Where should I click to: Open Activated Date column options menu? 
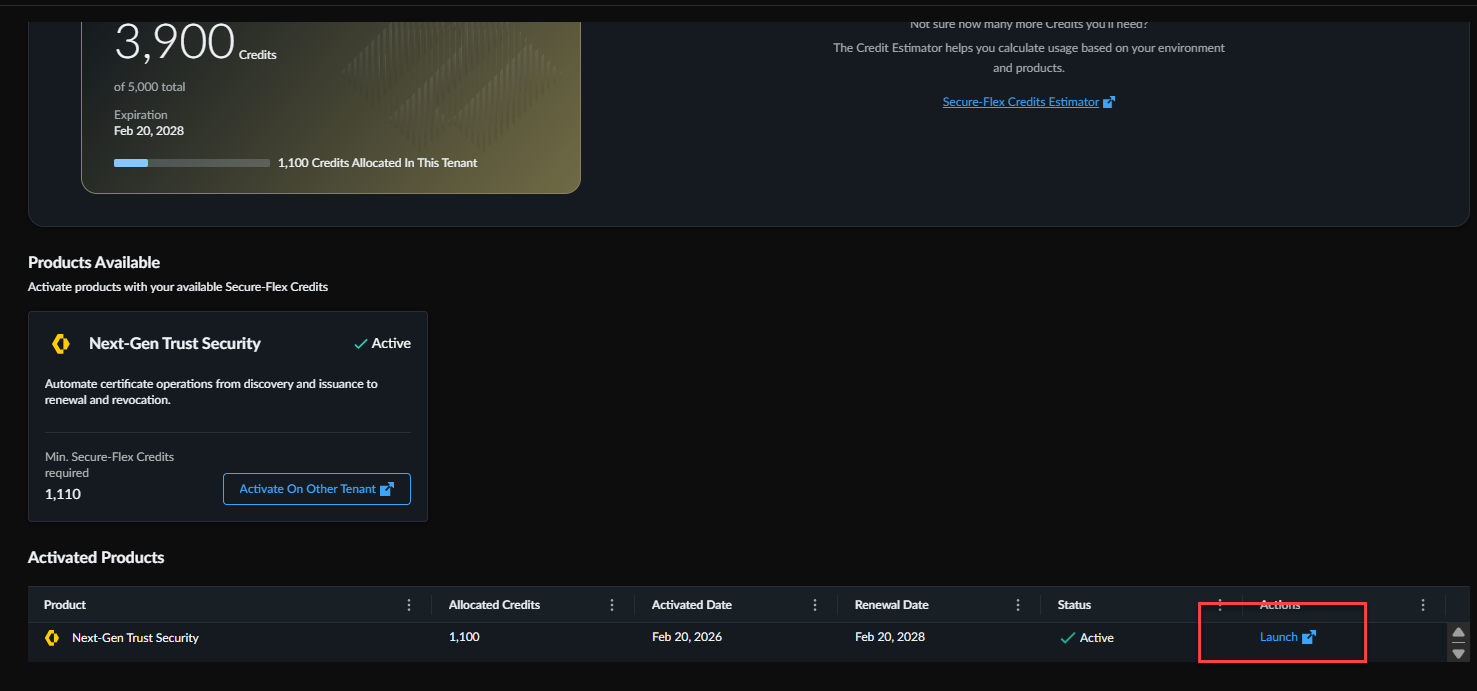(815, 605)
